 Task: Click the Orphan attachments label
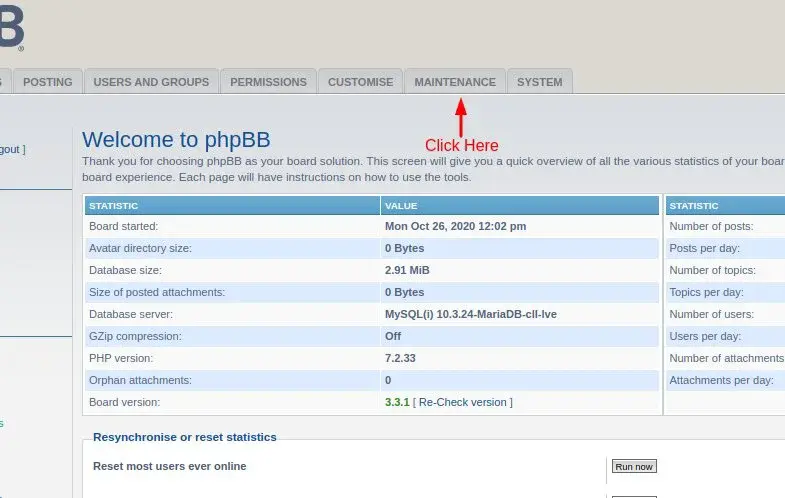point(140,380)
